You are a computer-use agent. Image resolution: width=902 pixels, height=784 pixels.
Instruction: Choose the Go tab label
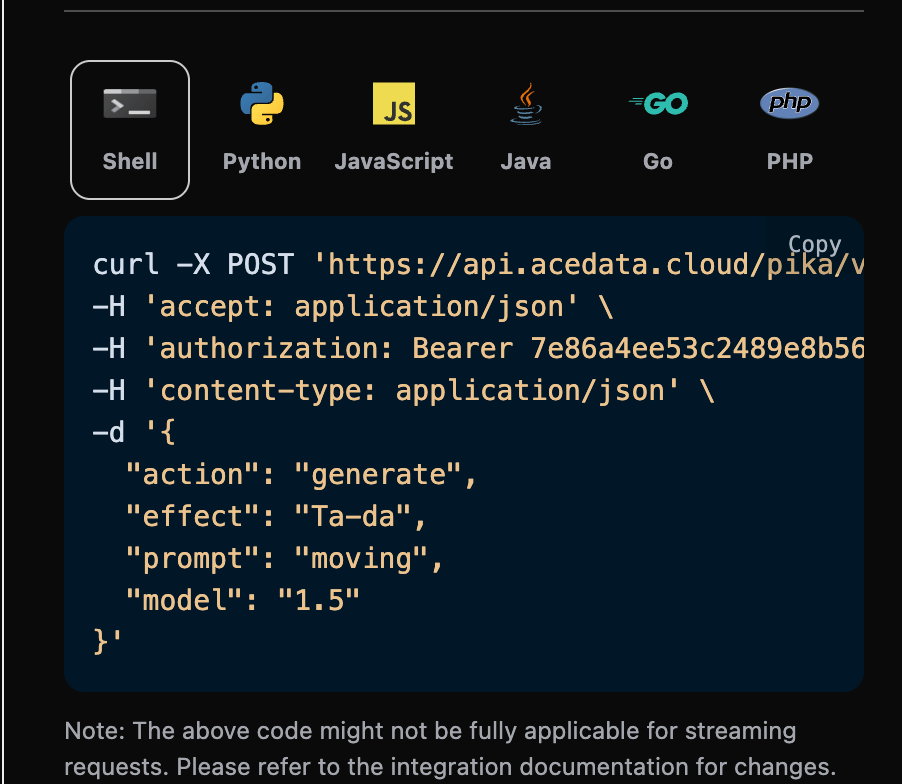pyautogui.click(x=658, y=161)
